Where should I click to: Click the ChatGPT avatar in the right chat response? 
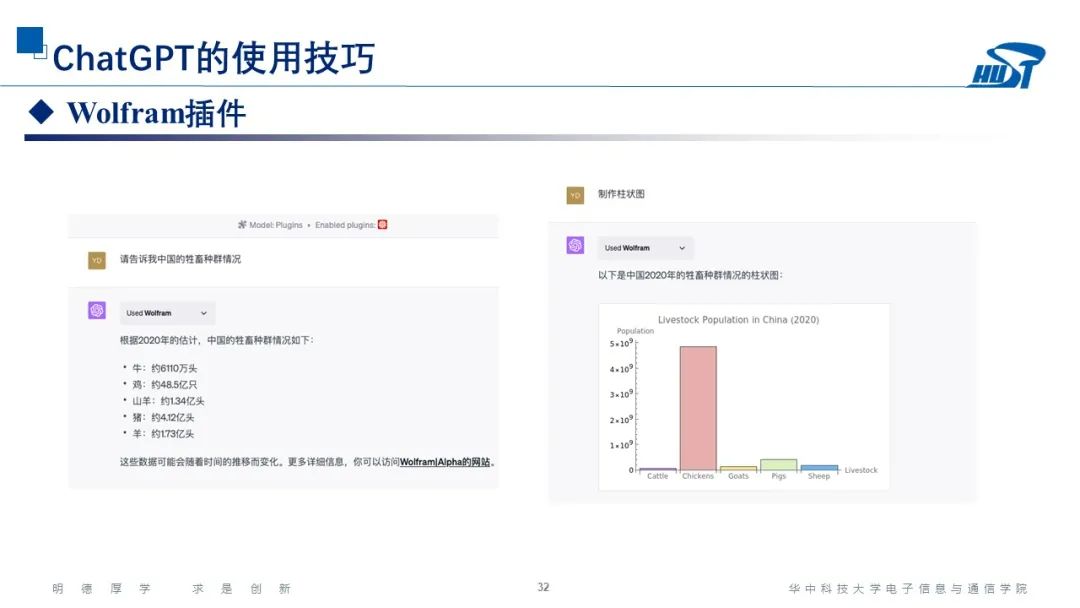(575, 245)
